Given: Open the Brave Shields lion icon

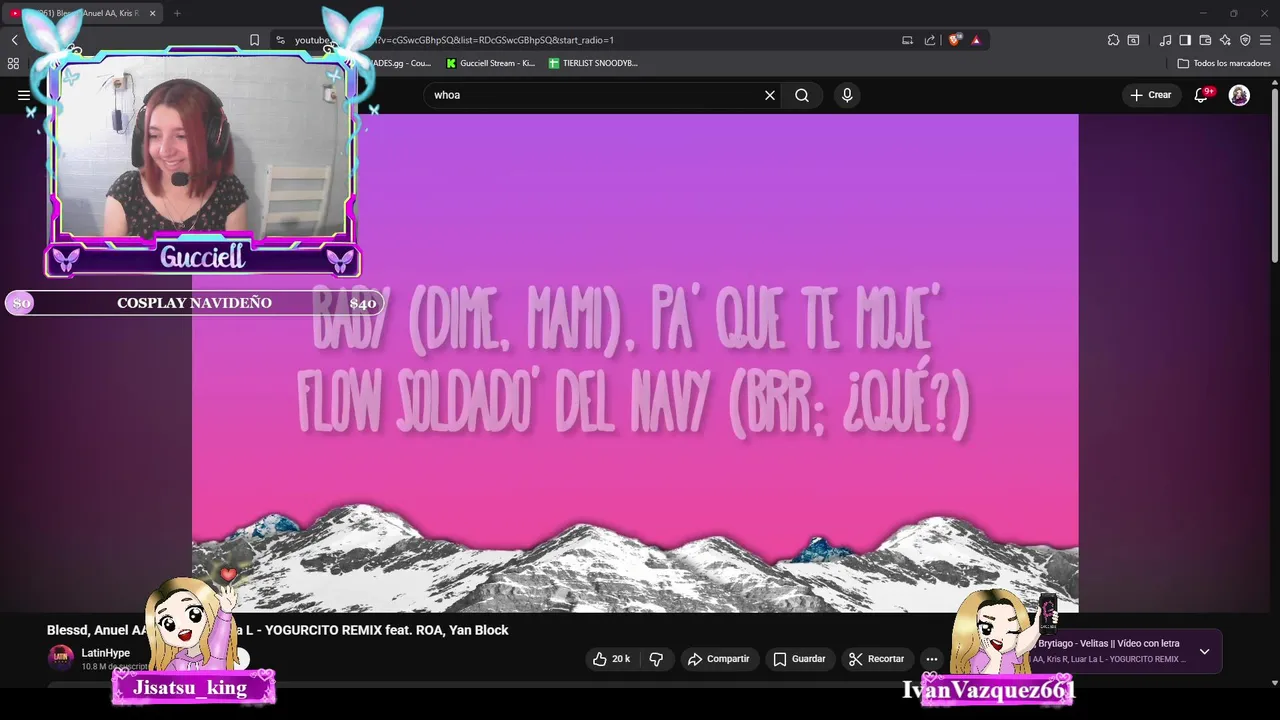Looking at the screenshot, I should pos(955,40).
